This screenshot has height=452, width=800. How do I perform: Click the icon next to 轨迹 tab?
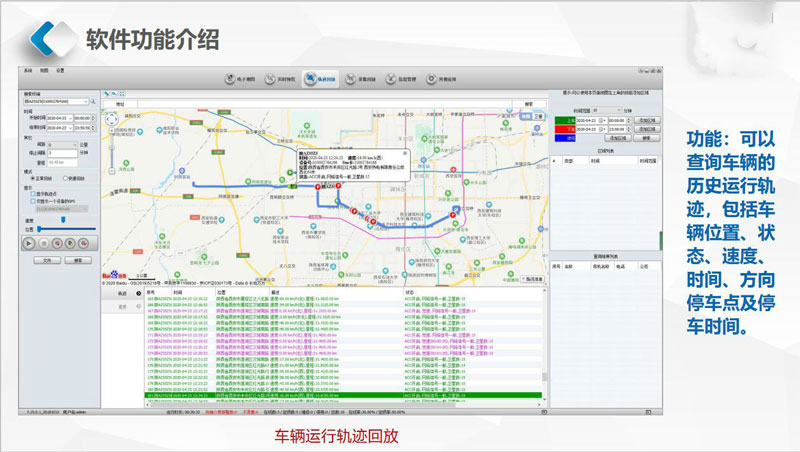tap(138, 293)
